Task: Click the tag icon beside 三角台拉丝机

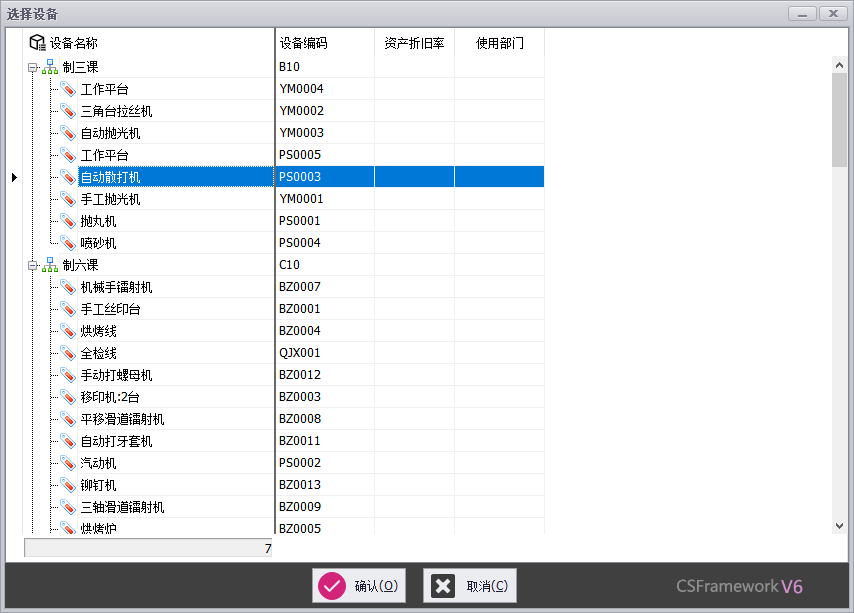Action: coord(68,111)
